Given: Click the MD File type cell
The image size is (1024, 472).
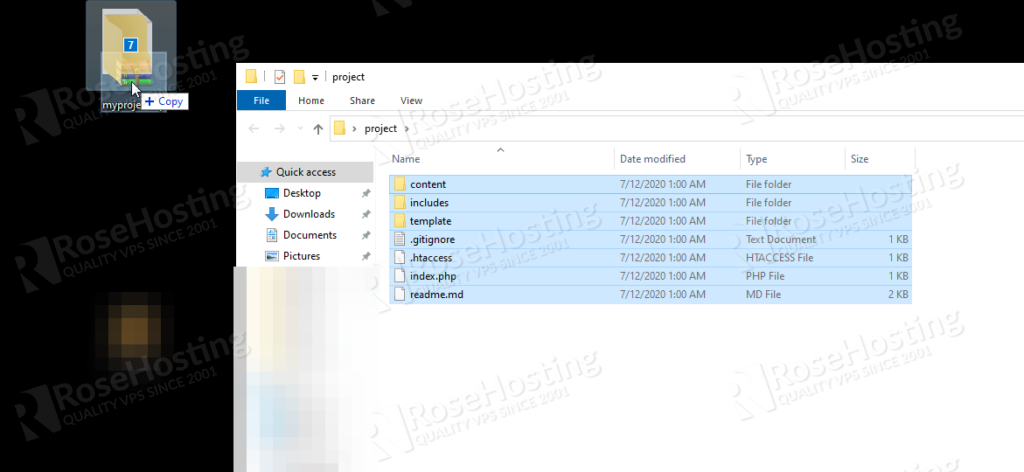Looking at the screenshot, I should [x=763, y=294].
